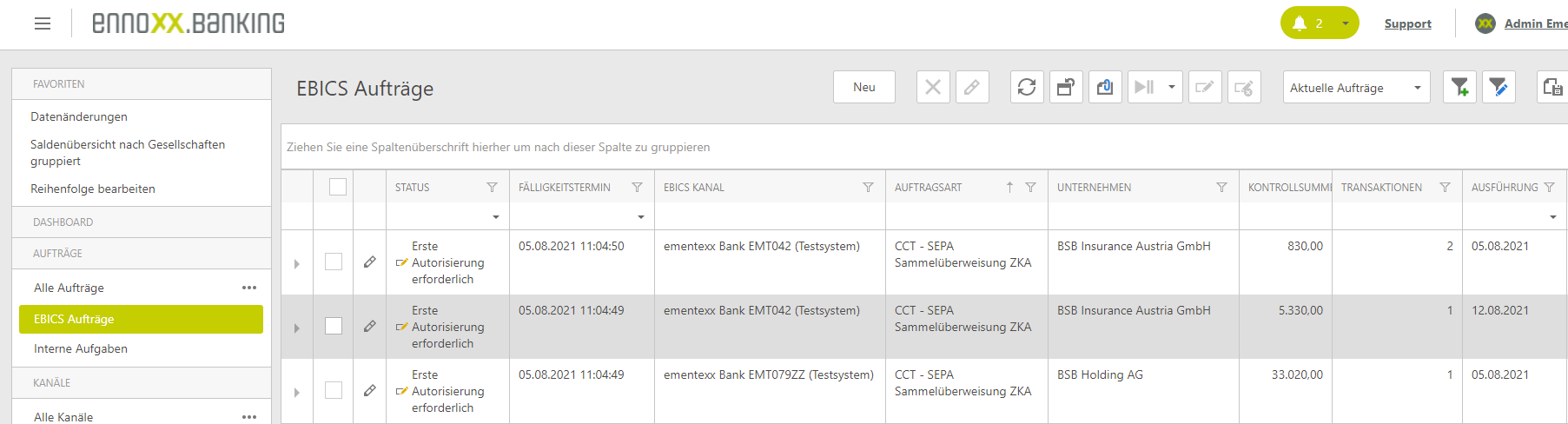Open Interne Aufgaben in sidebar
1568x424 pixels.
(81, 348)
